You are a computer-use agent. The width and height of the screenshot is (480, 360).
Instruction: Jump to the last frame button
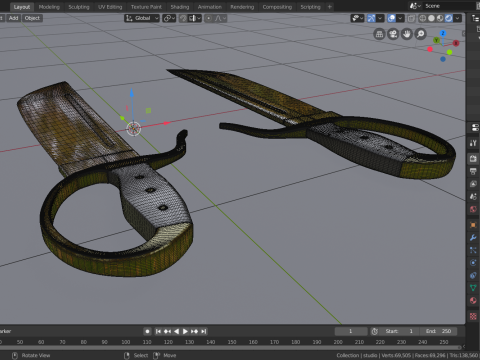pos(204,331)
